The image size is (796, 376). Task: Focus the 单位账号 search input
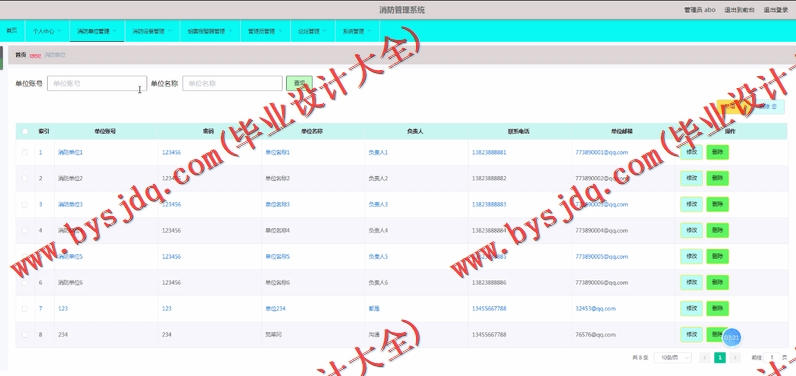tap(97, 83)
